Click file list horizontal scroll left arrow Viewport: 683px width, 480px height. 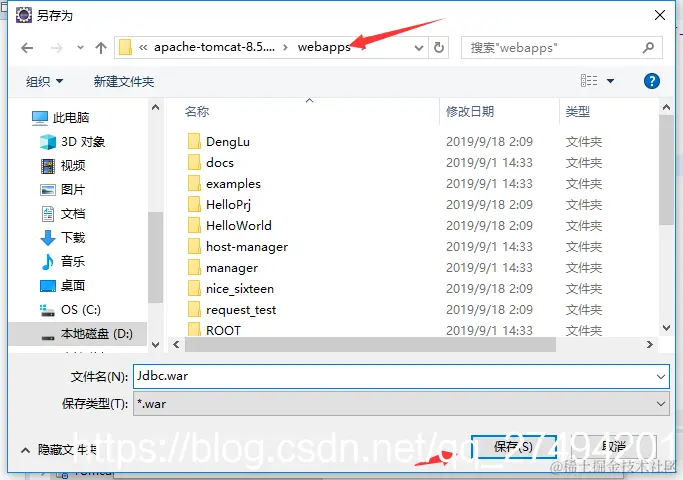176,345
